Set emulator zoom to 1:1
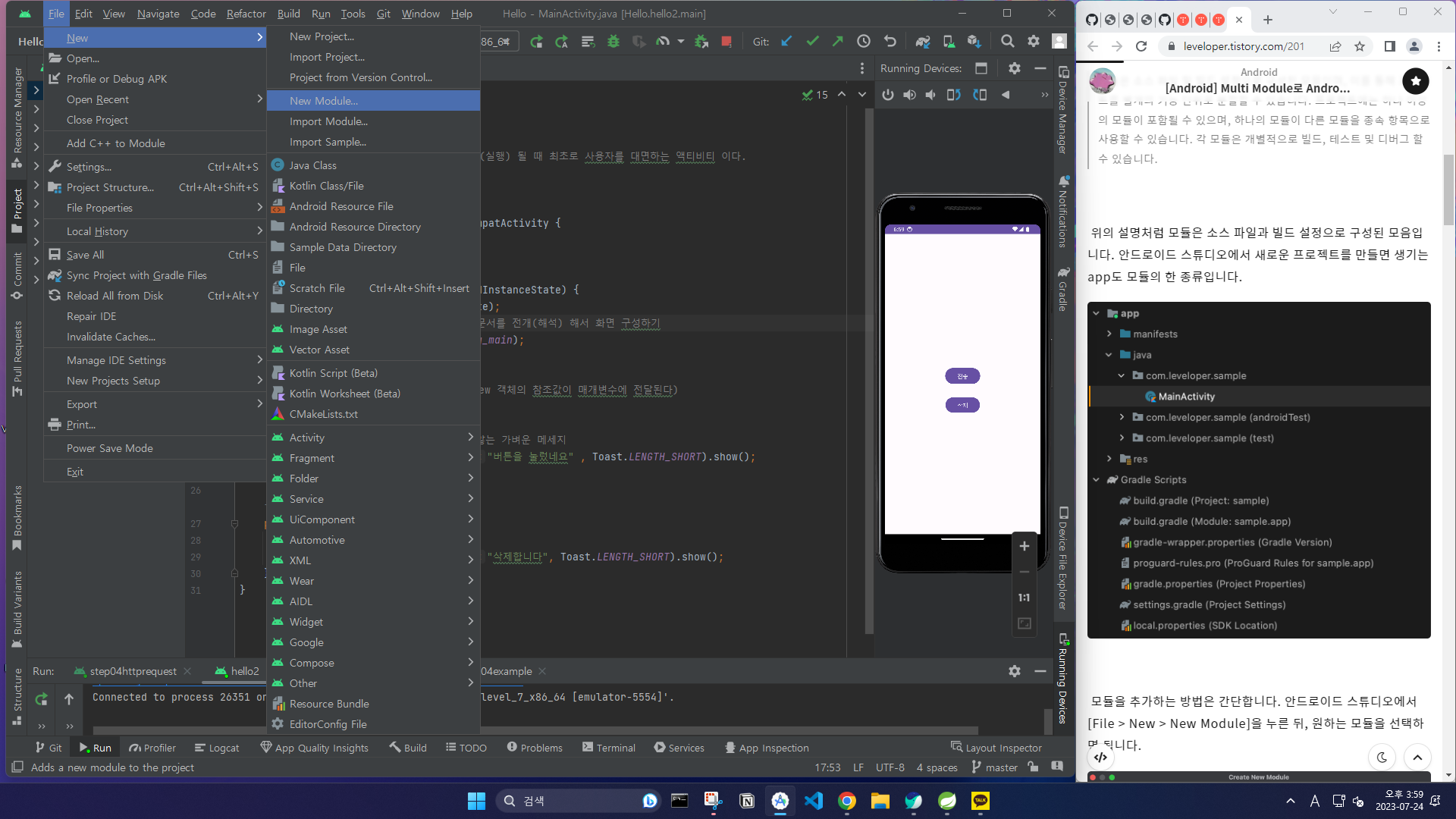 [x=1024, y=598]
